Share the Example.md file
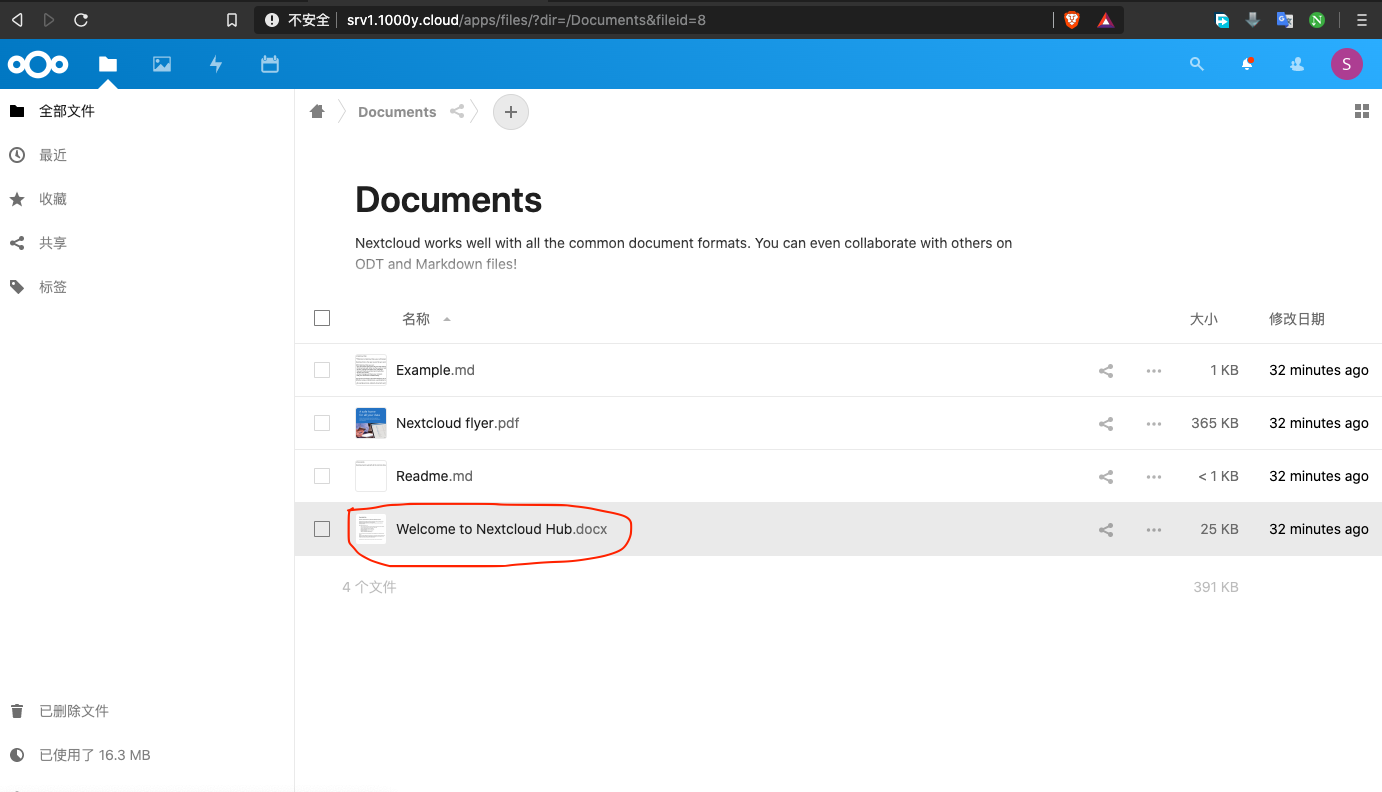 (x=1106, y=370)
